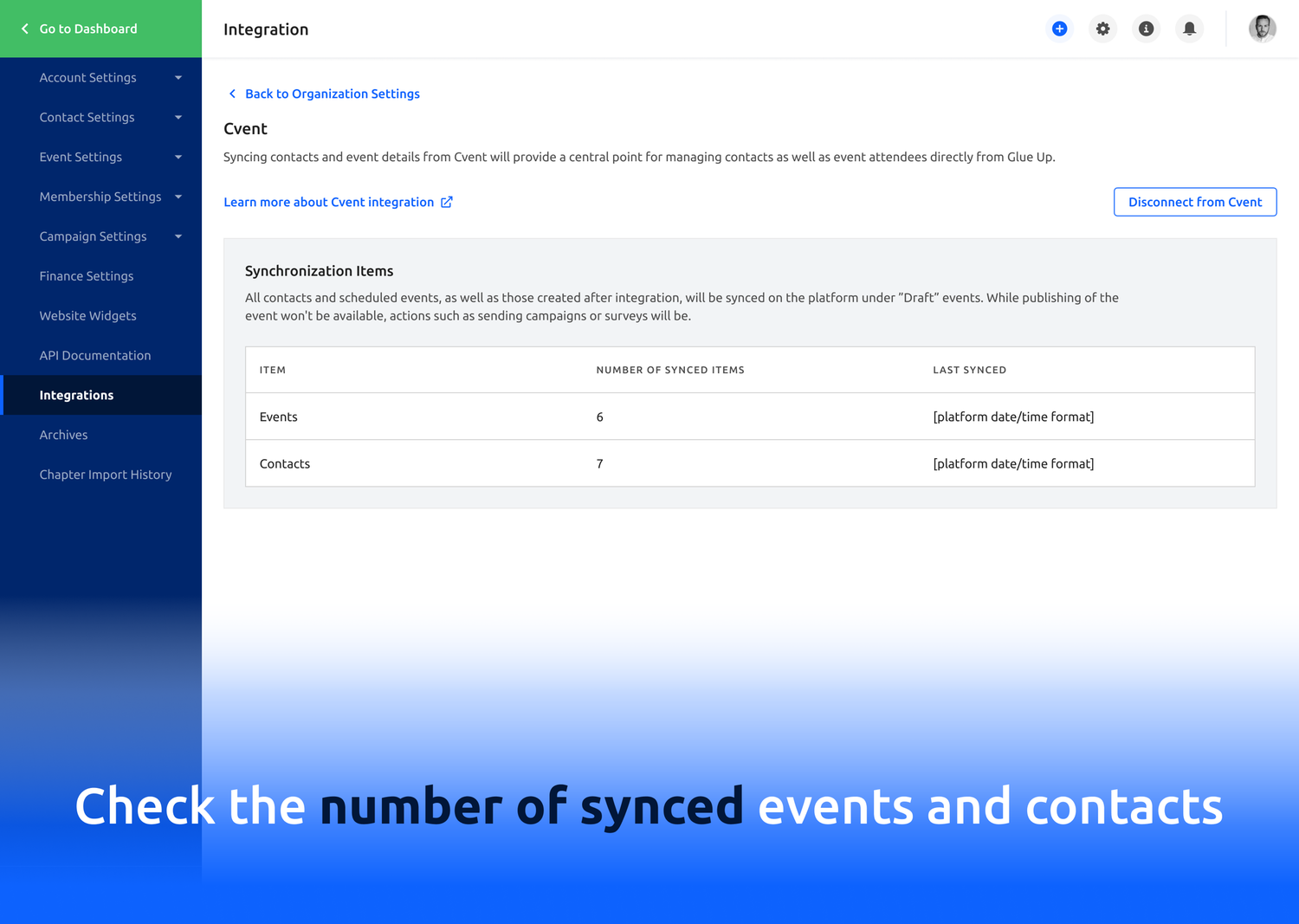This screenshot has height=924, width=1299.
Task: Open the info help icon
Action: click(x=1146, y=29)
